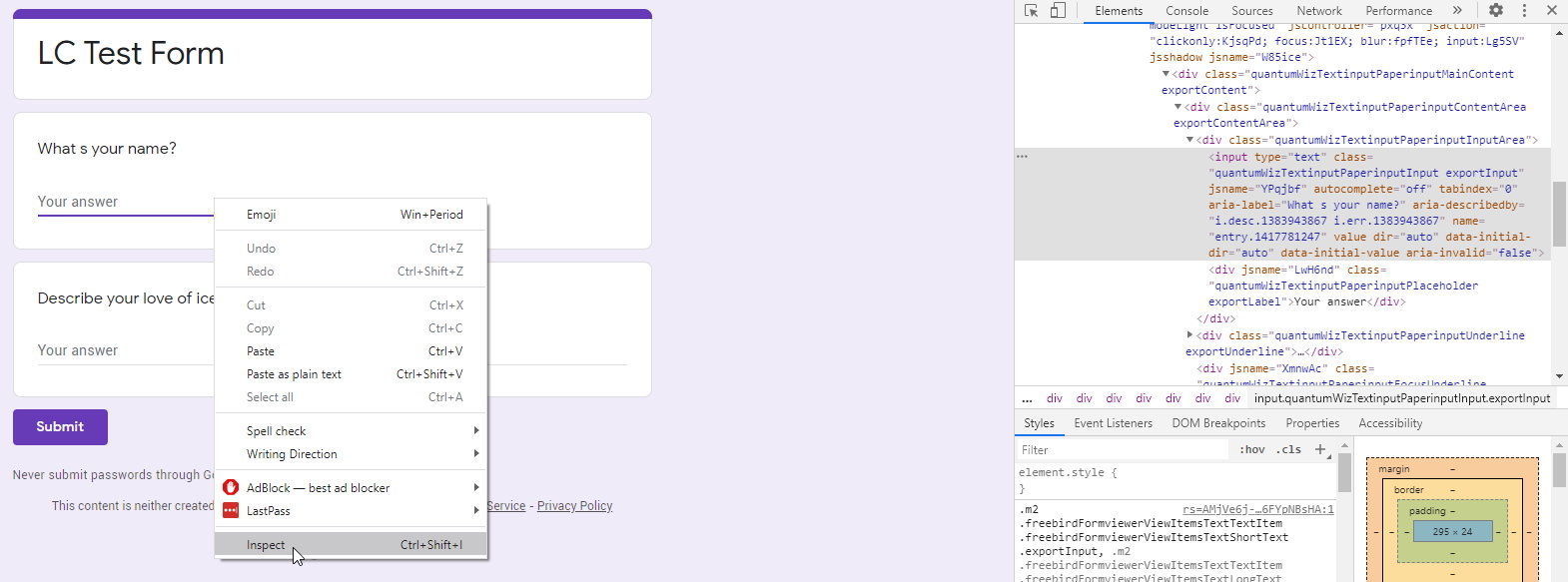Image resolution: width=1568 pixels, height=582 pixels.
Task: Choose Inspect from the context menu
Action: [x=266, y=545]
